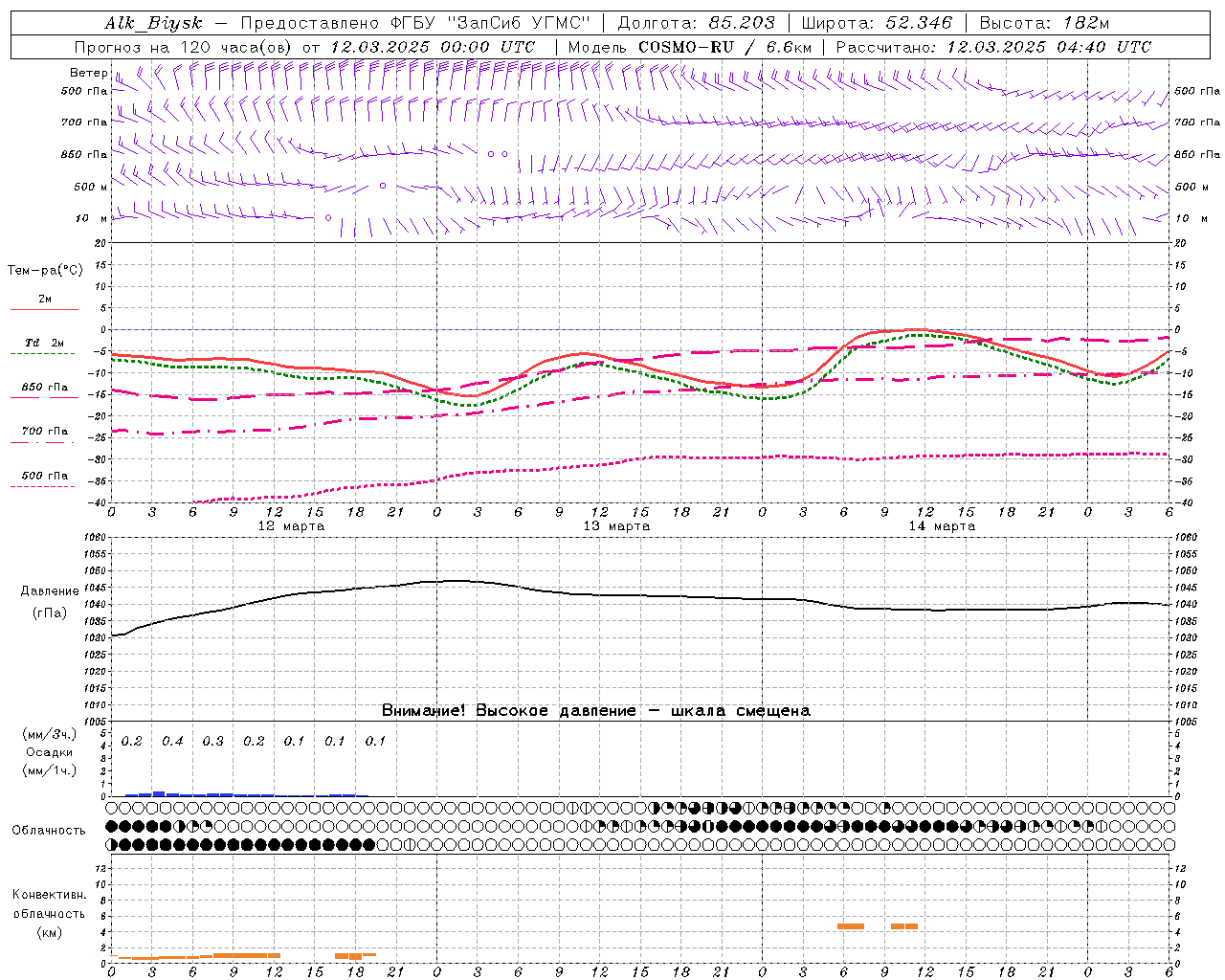This screenshot has height=980, width=1225.
Task: Click the '(км)' convective height unit label
Action: click(x=50, y=932)
